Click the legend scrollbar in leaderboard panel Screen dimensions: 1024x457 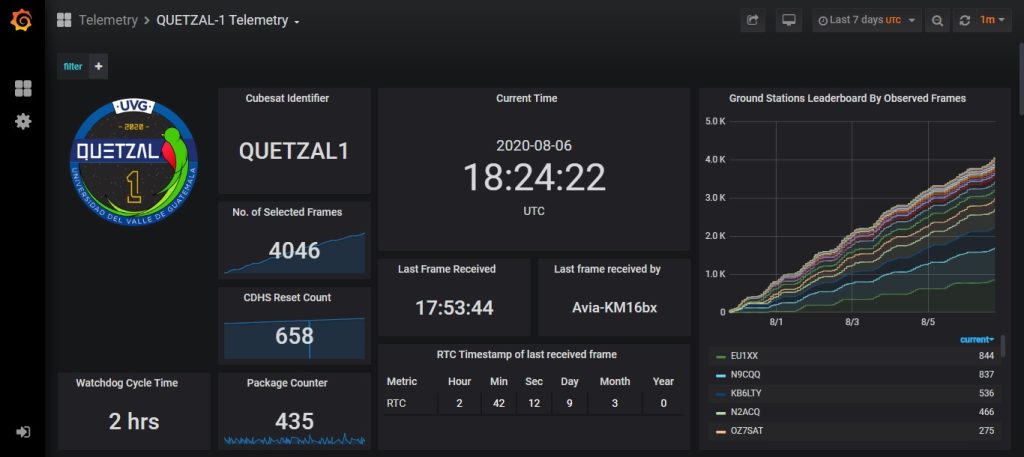[x=1002, y=346]
